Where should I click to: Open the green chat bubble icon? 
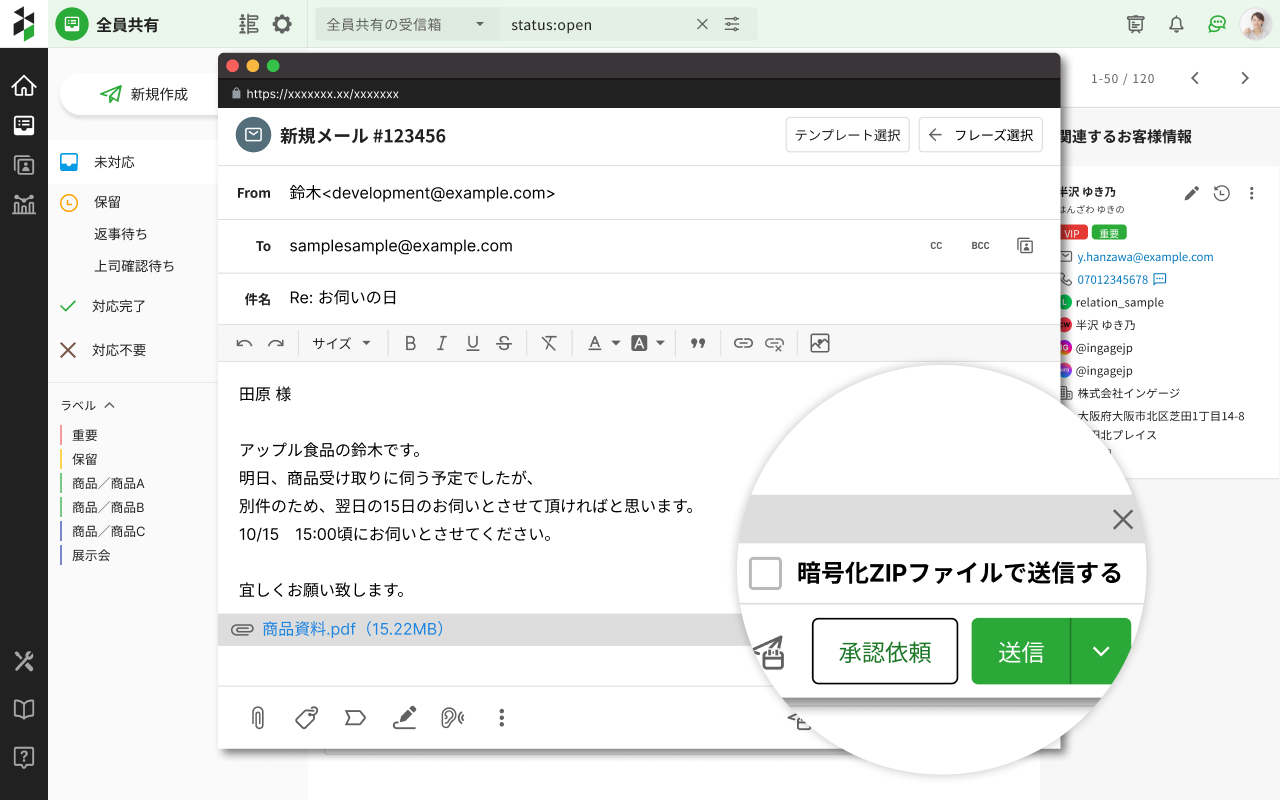tap(1217, 24)
